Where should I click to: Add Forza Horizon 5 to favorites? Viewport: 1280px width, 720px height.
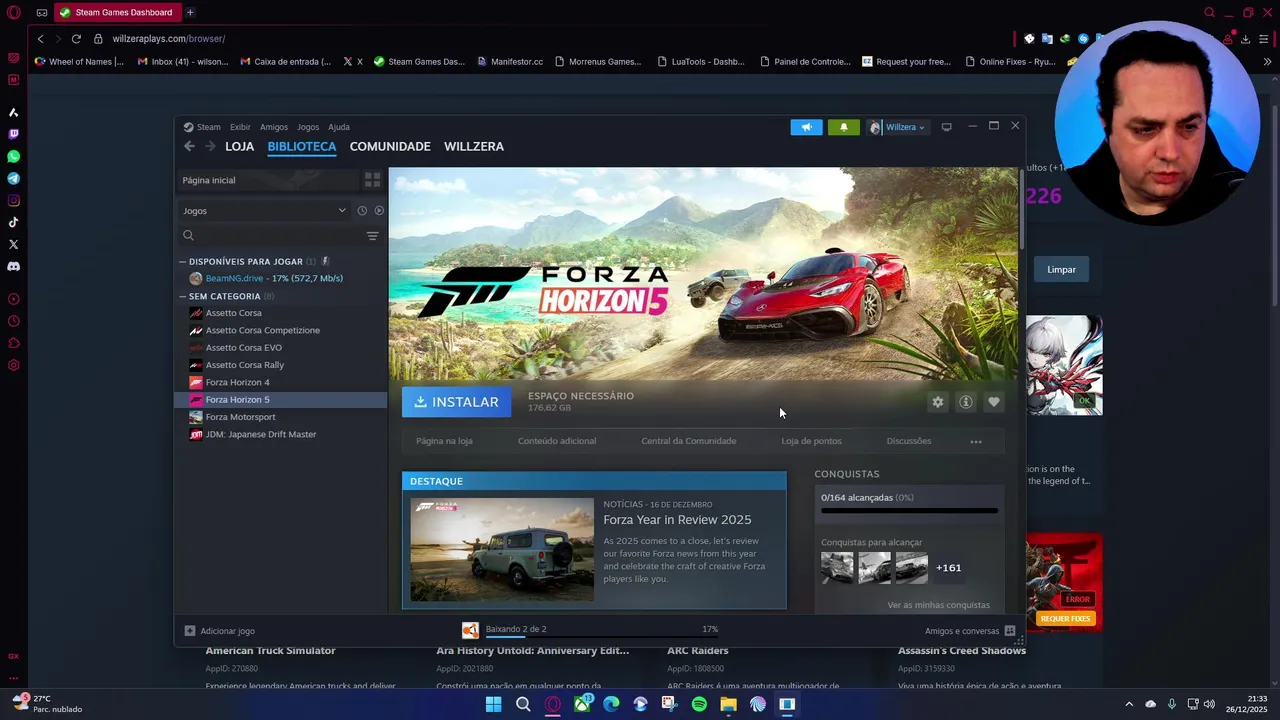coord(993,402)
